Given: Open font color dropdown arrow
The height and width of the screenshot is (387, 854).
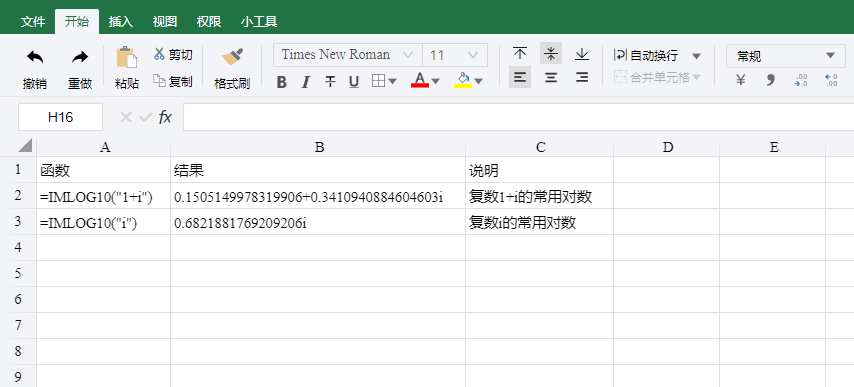Looking at the screenshot, I should tap(435, 82).
